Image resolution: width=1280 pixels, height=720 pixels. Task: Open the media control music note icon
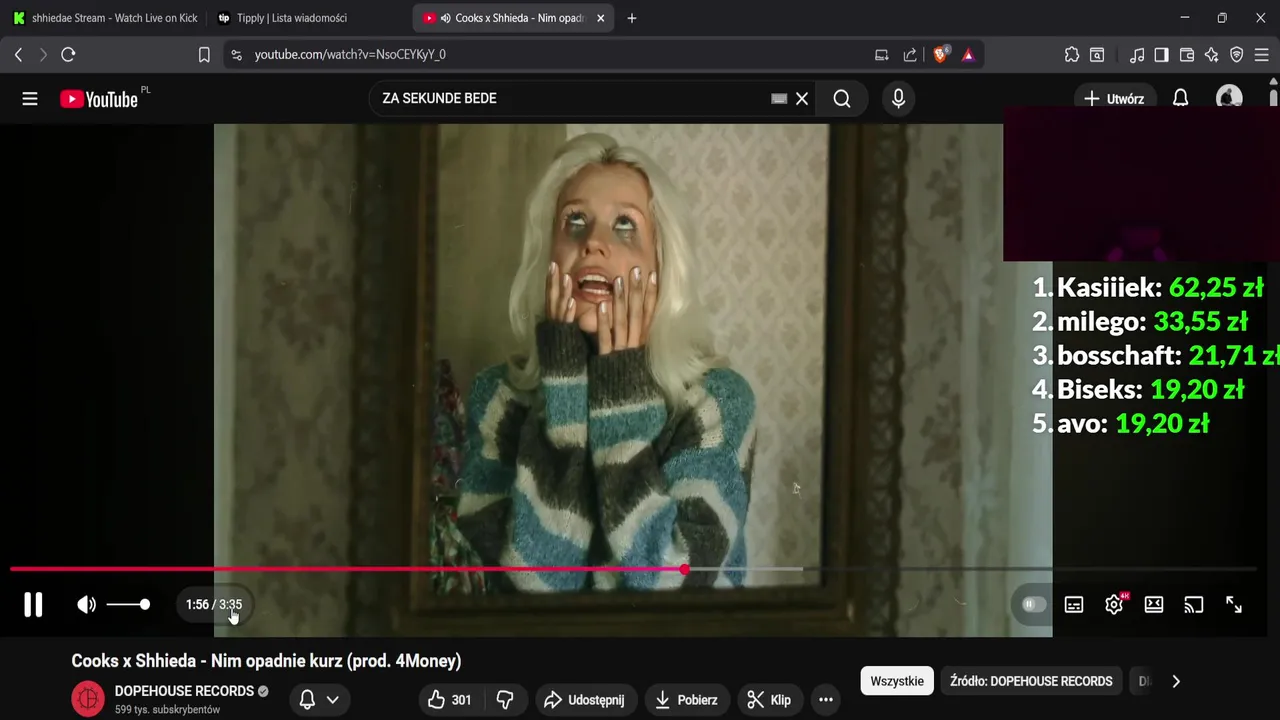click(1137, 55)
